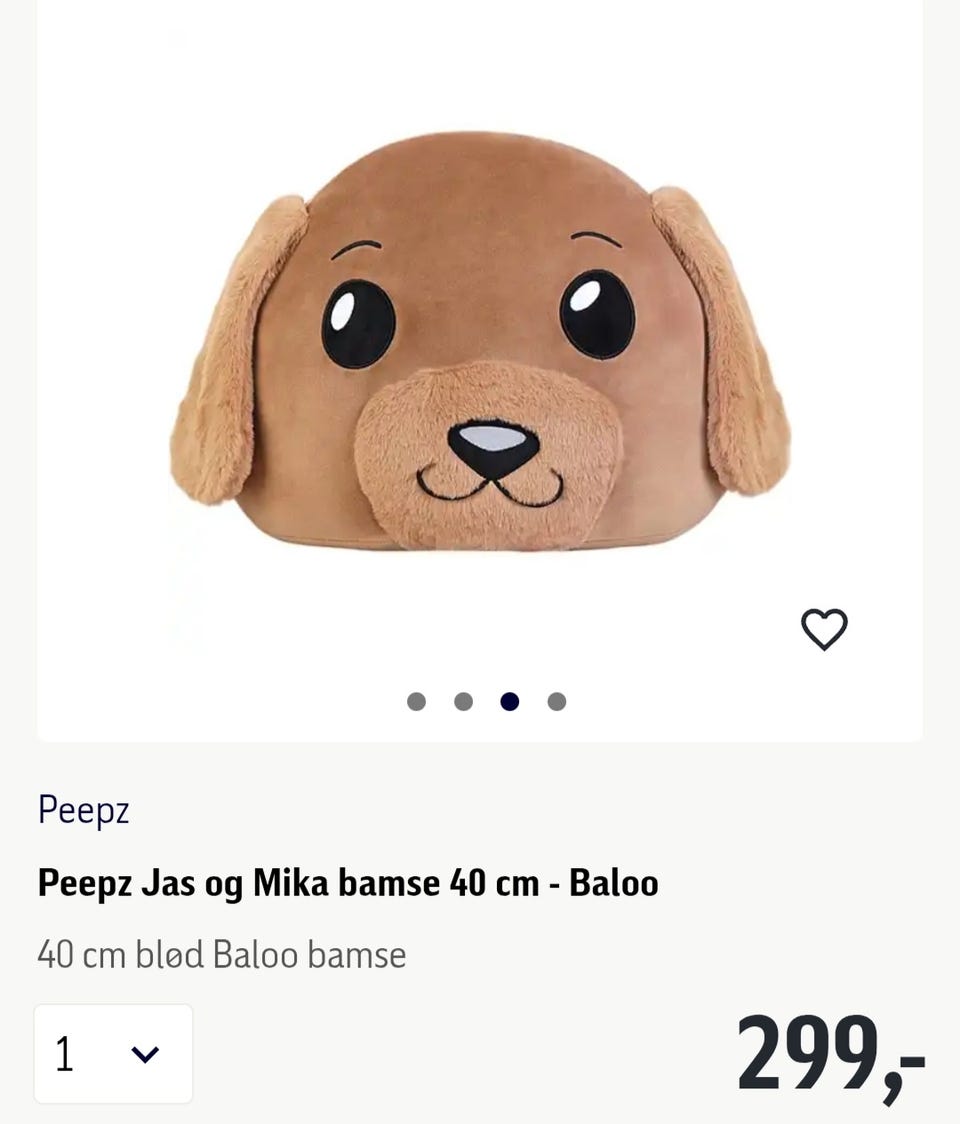
Task: Click the plush dog's left eye
Action: (358, 323)
